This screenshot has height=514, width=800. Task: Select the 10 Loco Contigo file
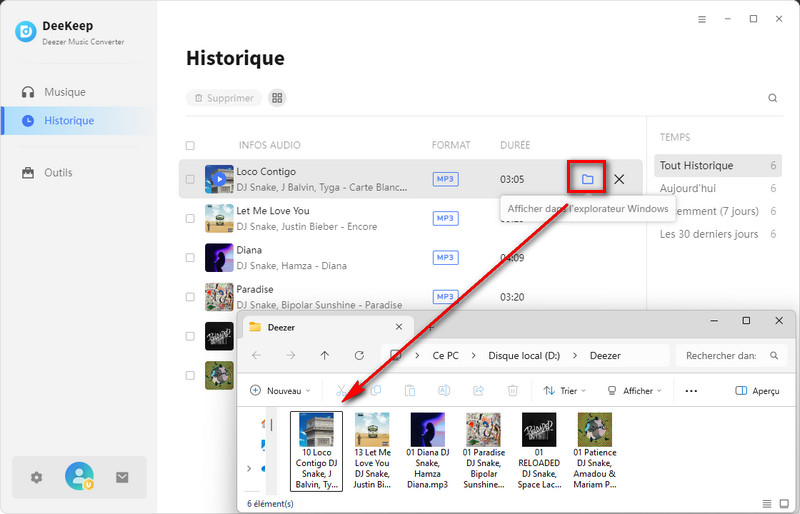316,451
